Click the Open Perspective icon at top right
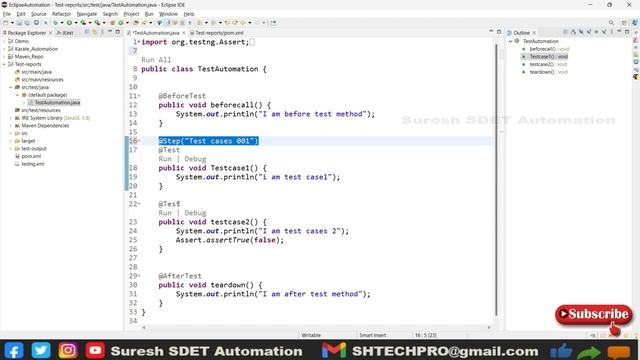The width and height of the screenshot is (640, 360). (x=624, y=23)
